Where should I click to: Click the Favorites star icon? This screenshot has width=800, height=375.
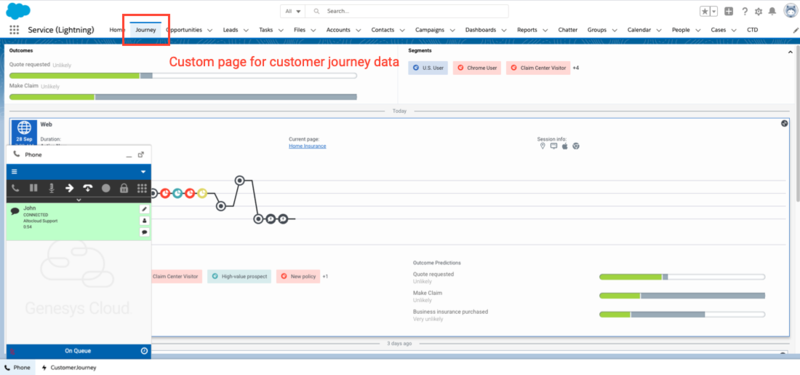(x=705, y=11)
